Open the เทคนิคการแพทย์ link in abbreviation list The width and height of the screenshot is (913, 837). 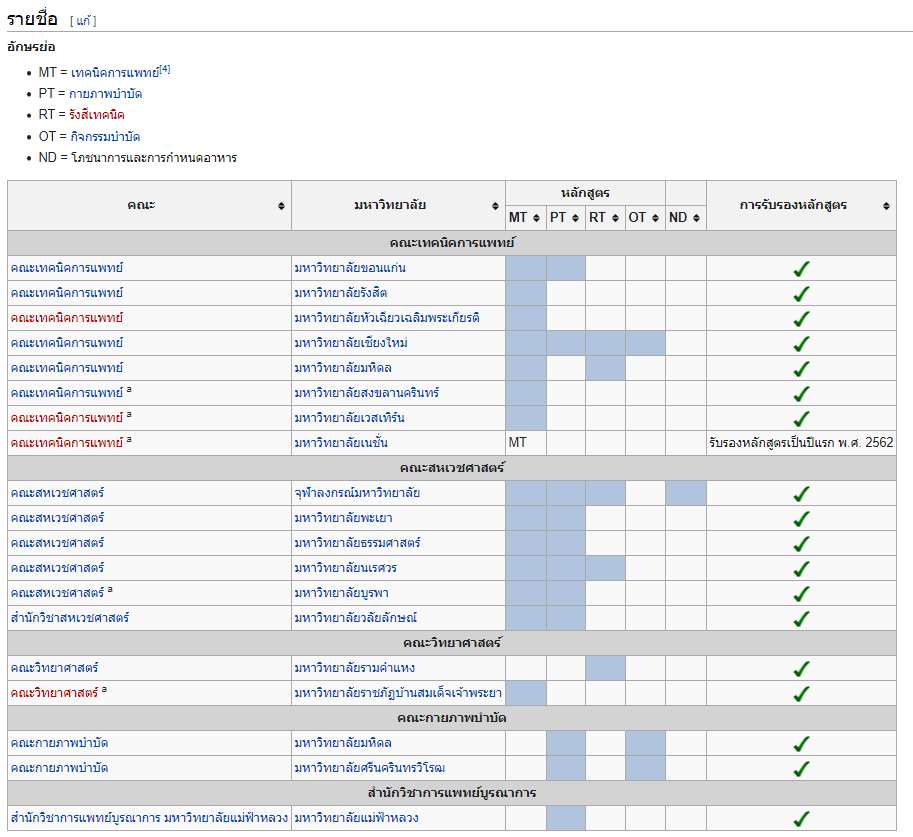pyautogui.click(x=115, y=73)
